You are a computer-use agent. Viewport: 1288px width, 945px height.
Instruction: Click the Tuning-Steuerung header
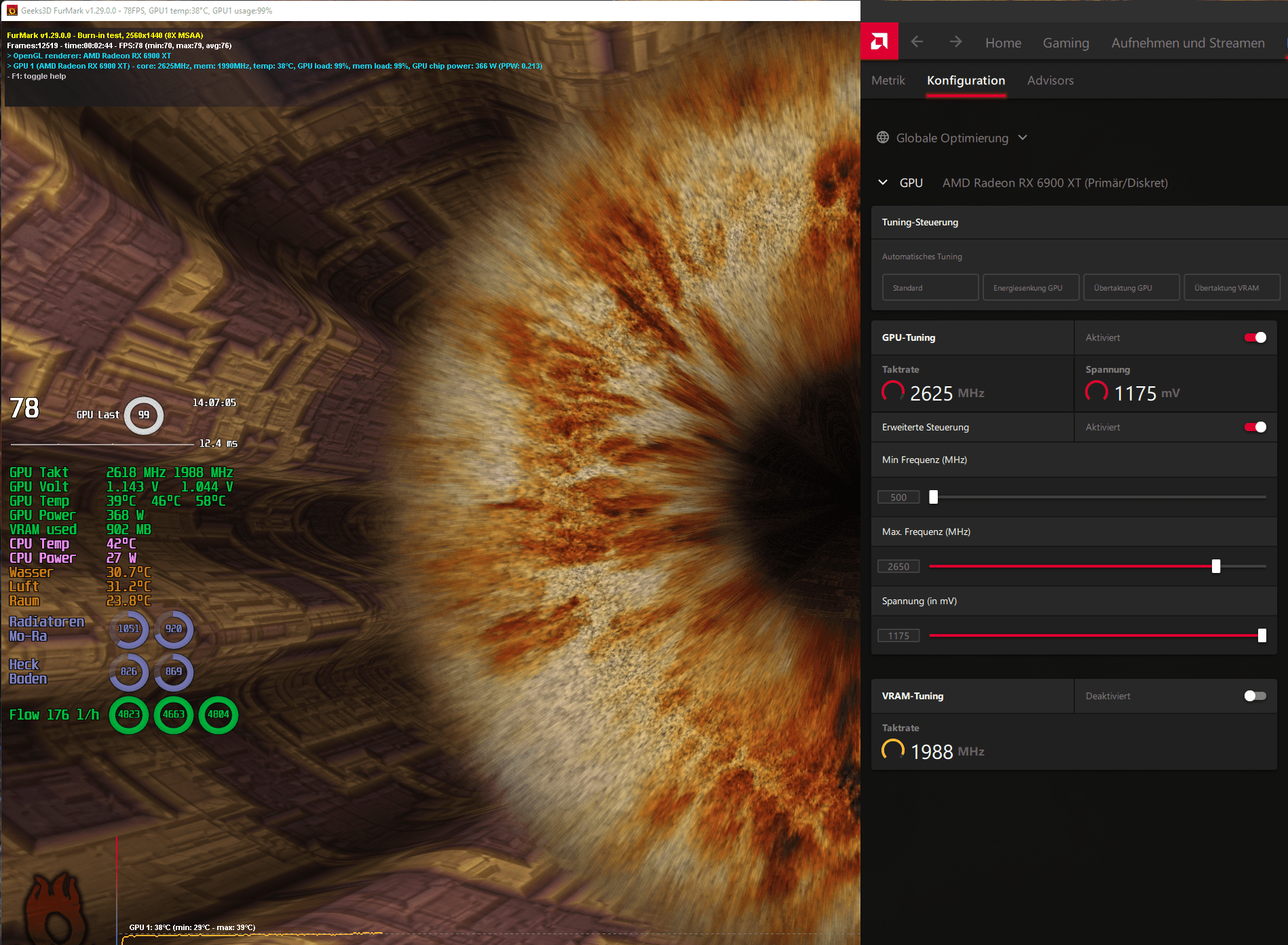1079,222
